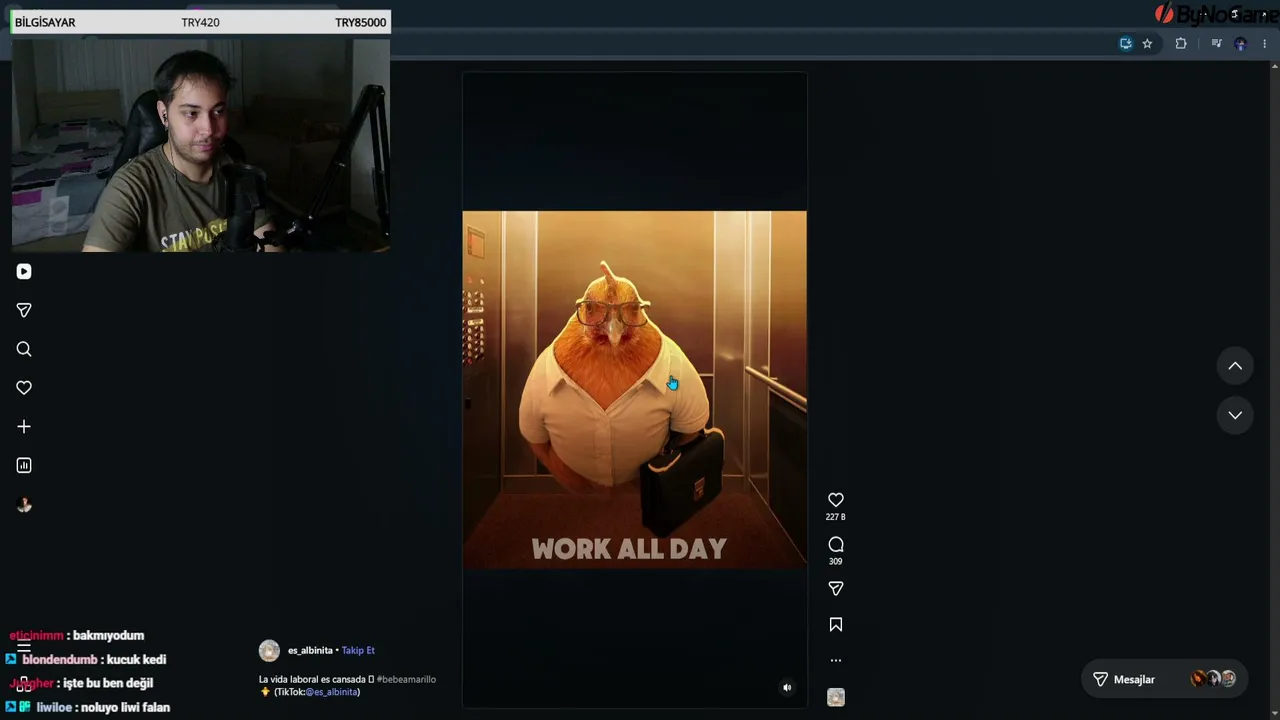Image resolution: width=1280 pixels, height=720 pixels.
Task: Click the 309 comments count
Action: [x=836, y=561]
